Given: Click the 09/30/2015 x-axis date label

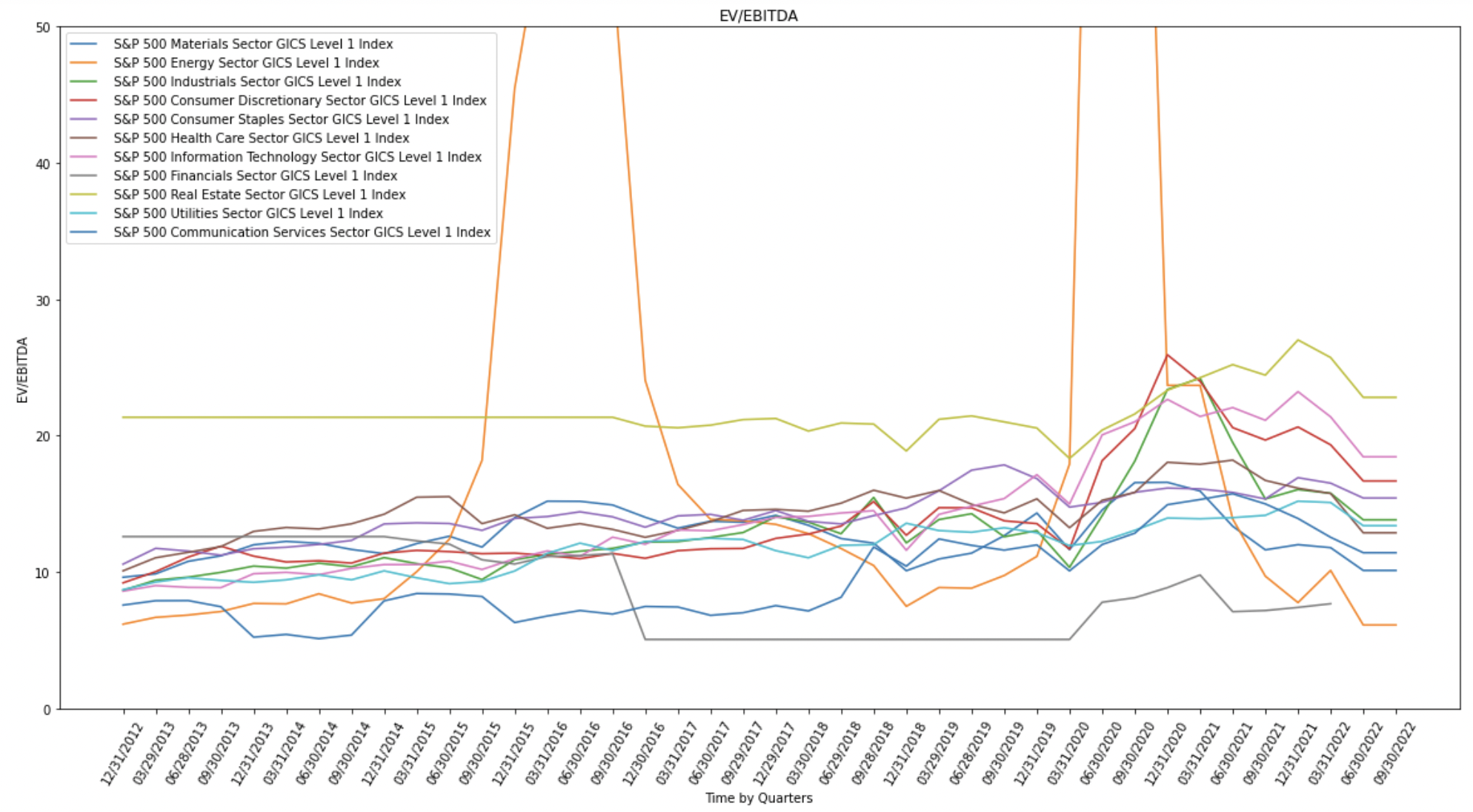Looking at the screenshot, I should pyautogui.click(x=480, y=753).
